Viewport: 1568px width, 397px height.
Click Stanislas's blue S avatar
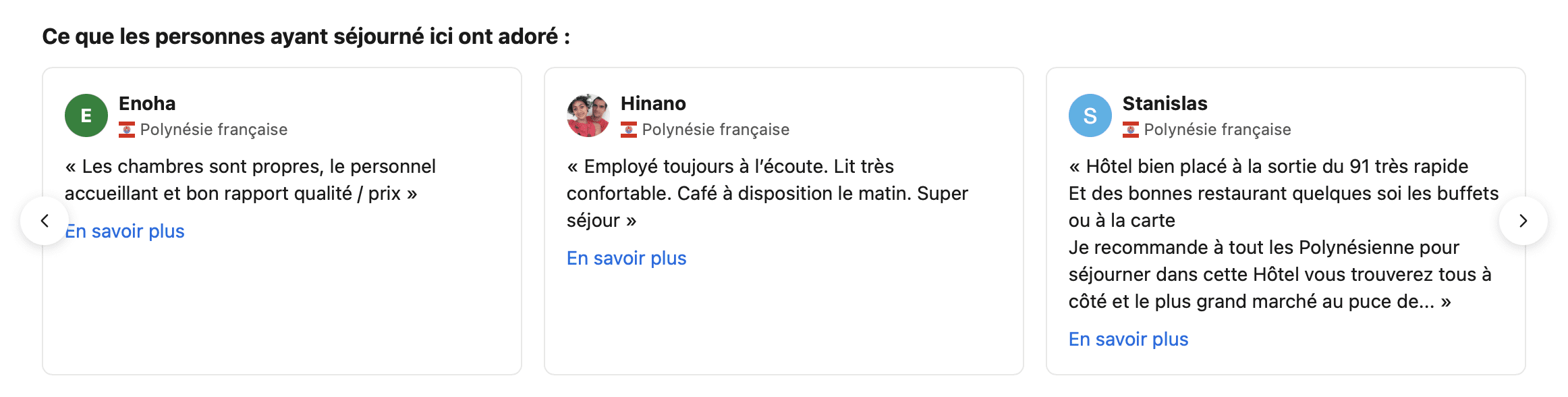coord(1090,115)
